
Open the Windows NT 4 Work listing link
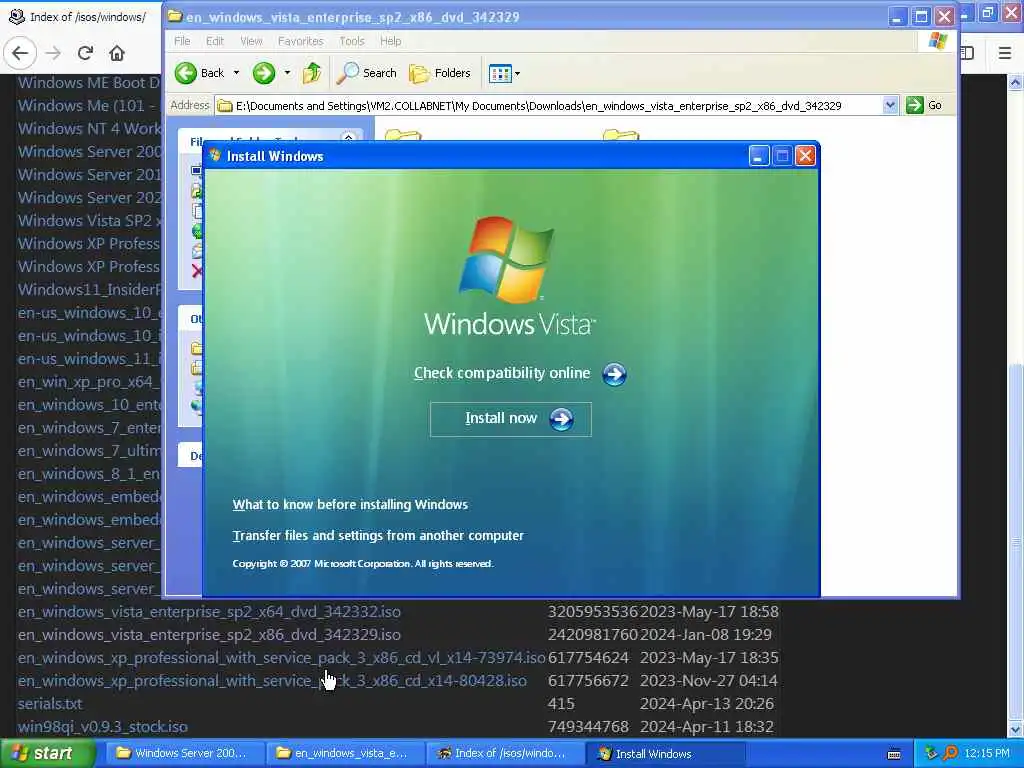point(89,129)
